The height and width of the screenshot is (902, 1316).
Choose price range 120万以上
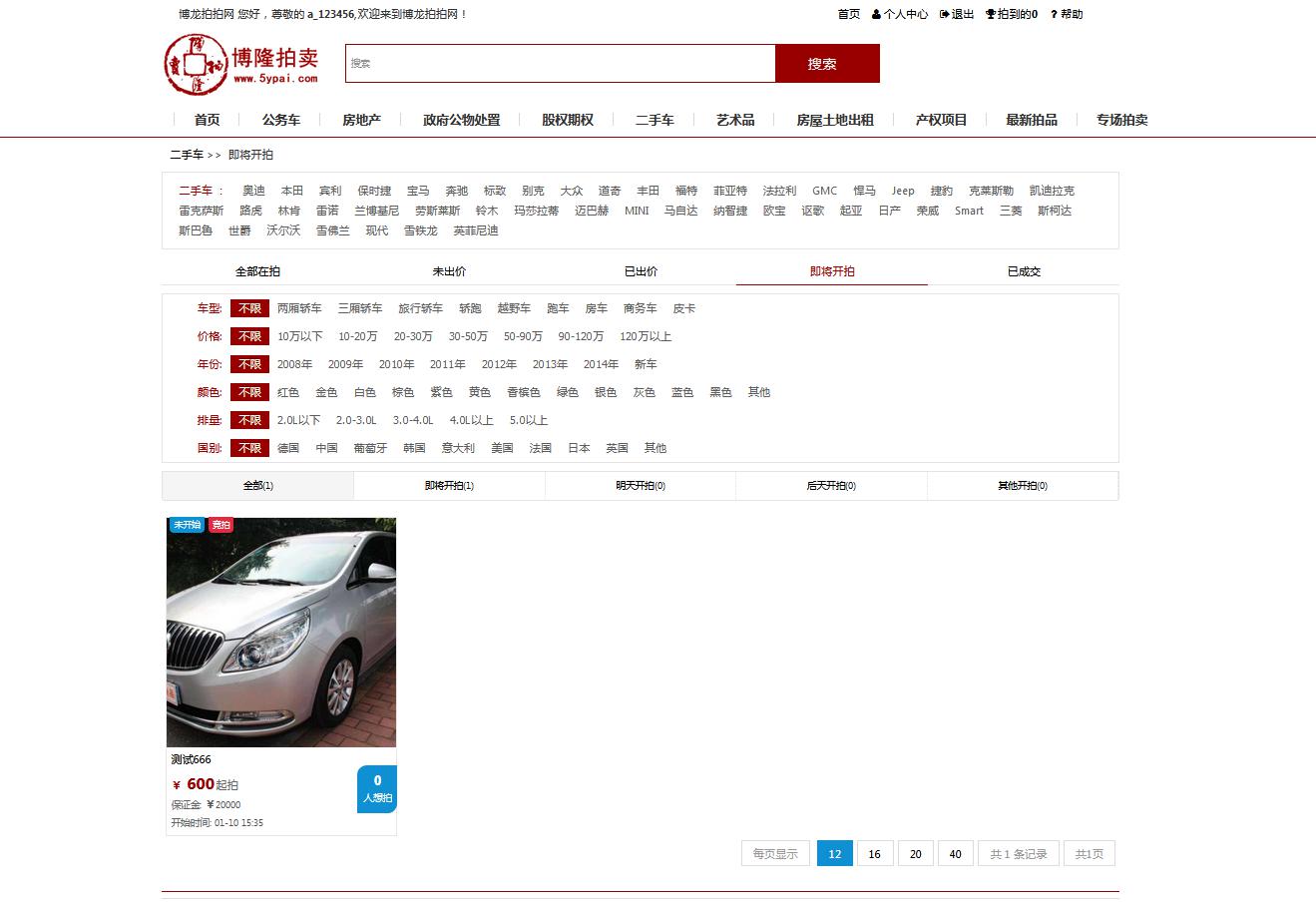point(646,336)
